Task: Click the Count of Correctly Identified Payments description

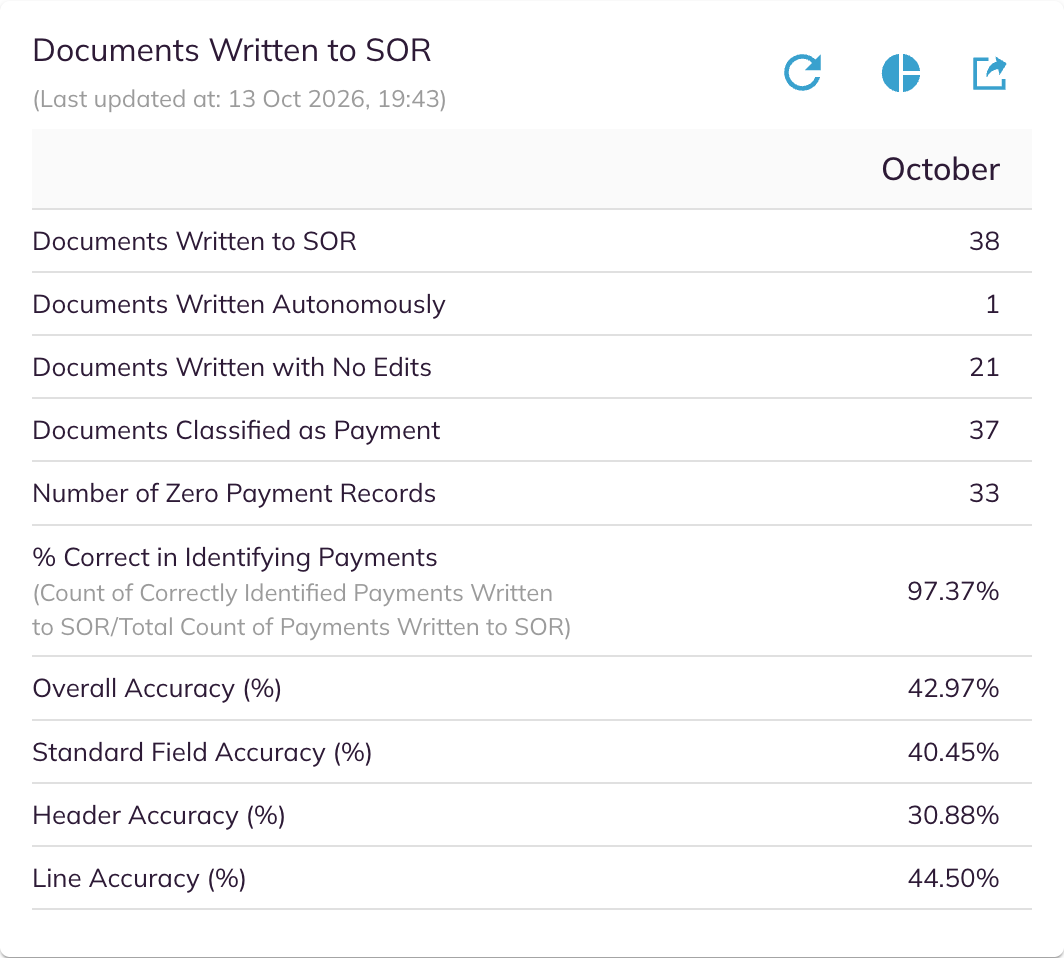Action: coord(301,610)
